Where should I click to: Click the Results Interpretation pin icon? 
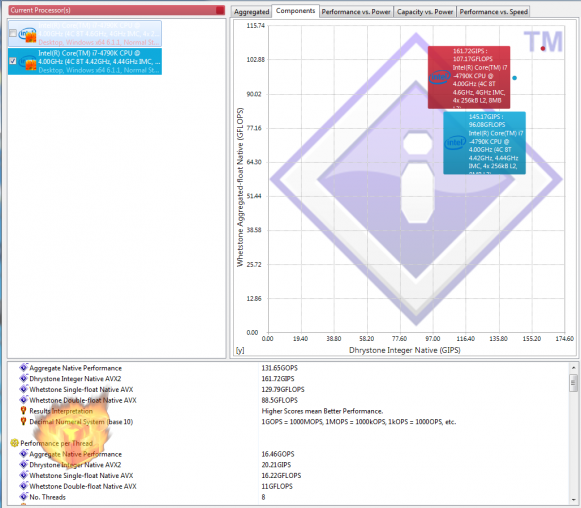click(x=23, y=411)
